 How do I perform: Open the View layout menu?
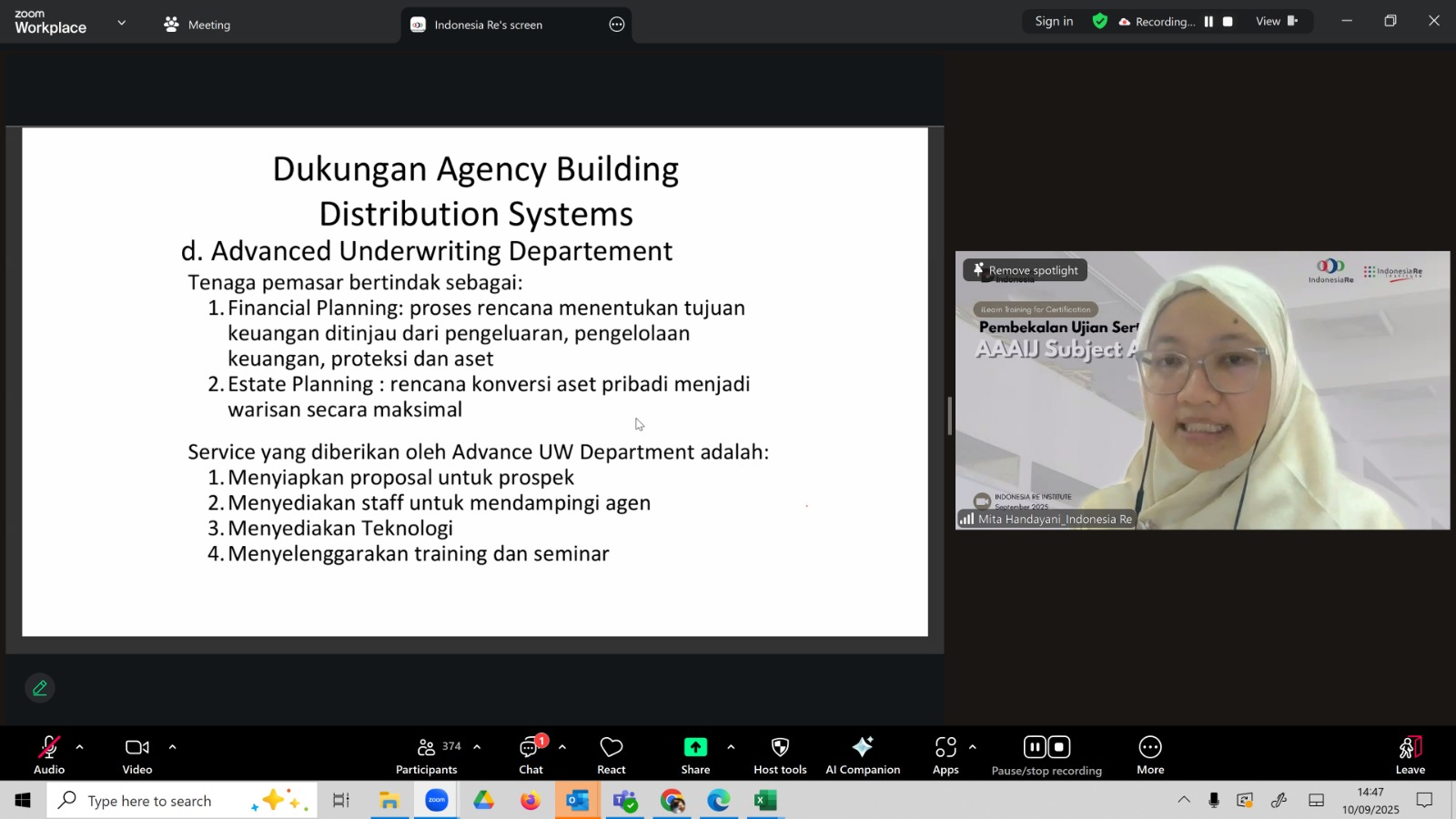click(1276, 22)
